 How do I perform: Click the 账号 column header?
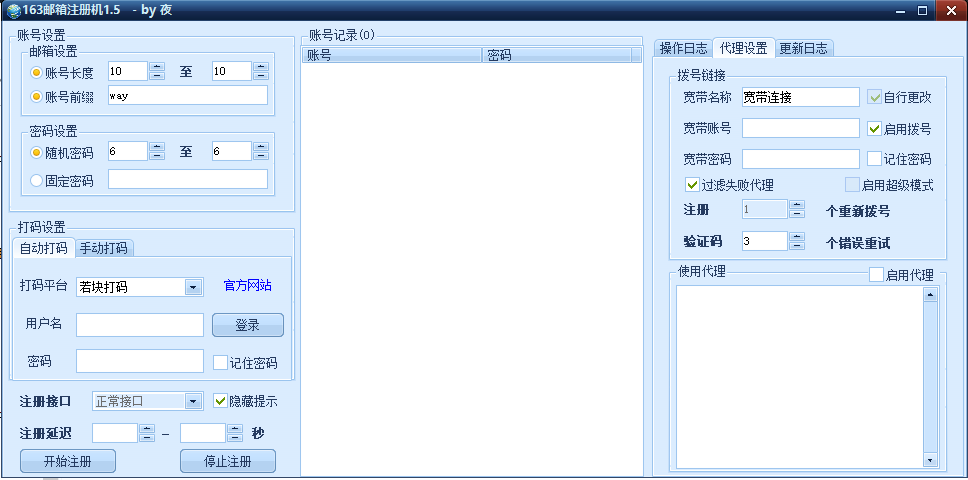tap(391, 56)
